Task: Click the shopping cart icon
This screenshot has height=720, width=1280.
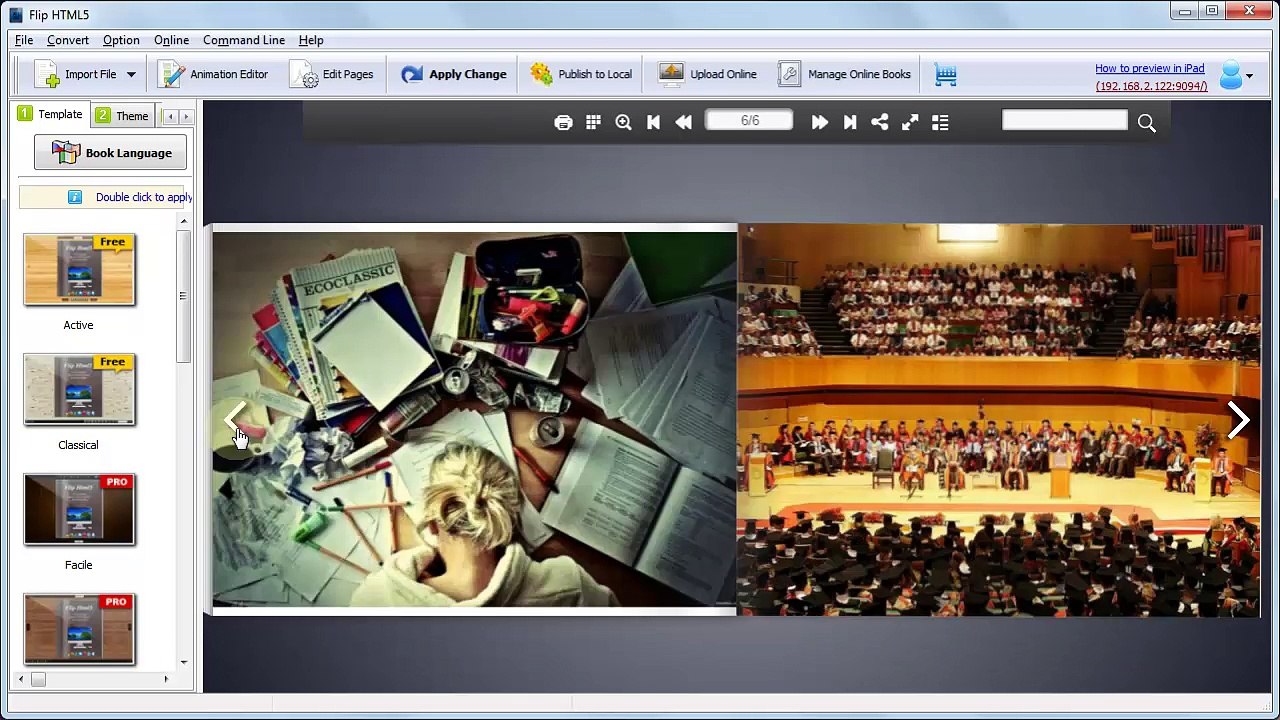Action: [946, 74]
